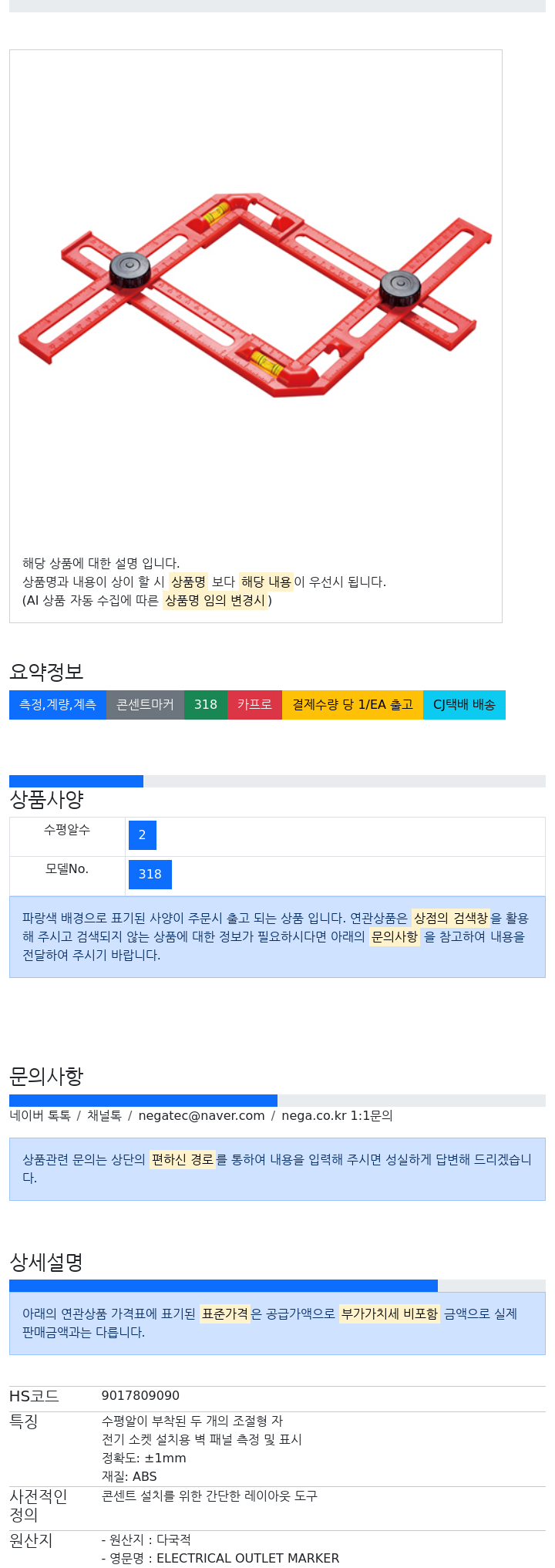Open the 카프로 brand tag
555x1568 pixels.
click(254, 705)
